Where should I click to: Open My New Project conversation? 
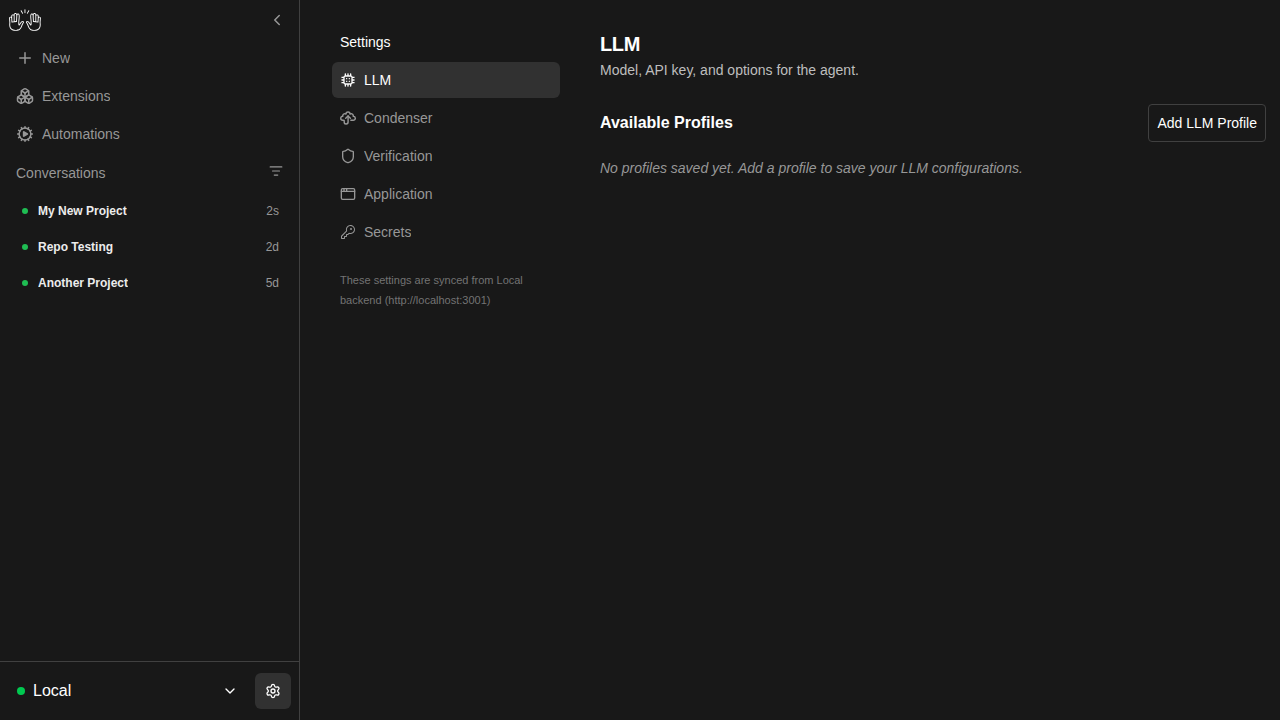(x=150, y=211)
